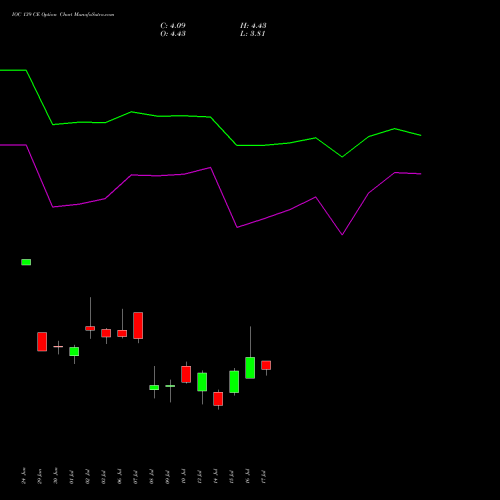Click the IOC CE Option Chart title

click(63, 15)
